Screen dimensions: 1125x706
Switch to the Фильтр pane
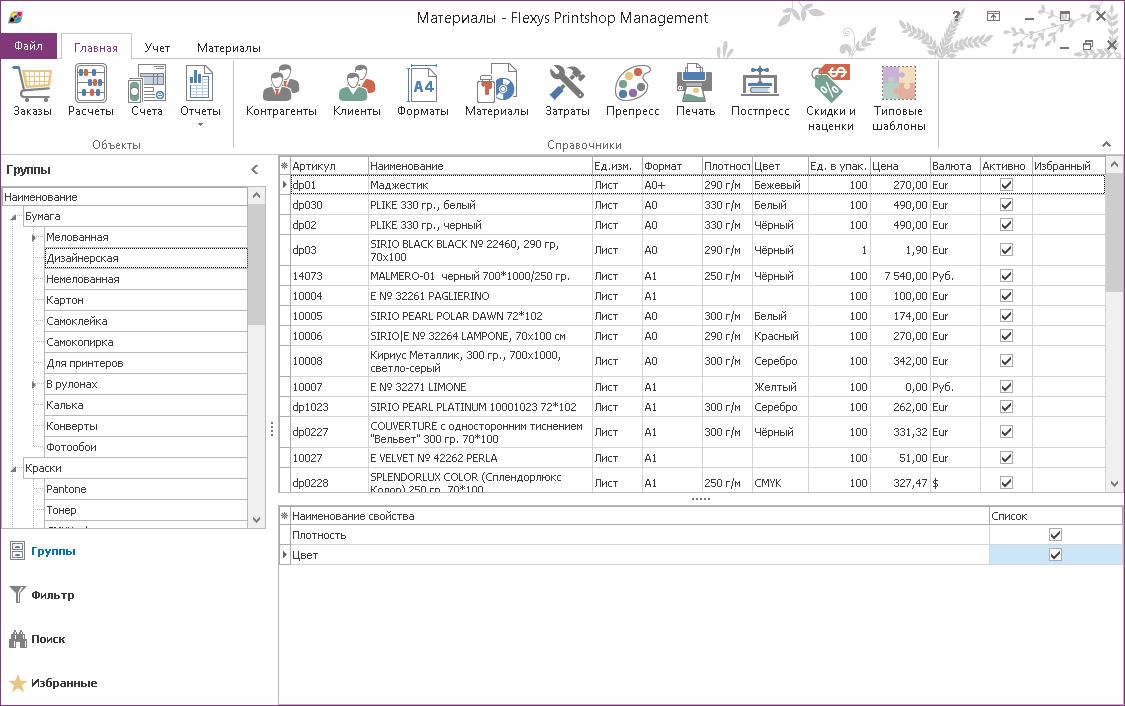tap(42, 595)
